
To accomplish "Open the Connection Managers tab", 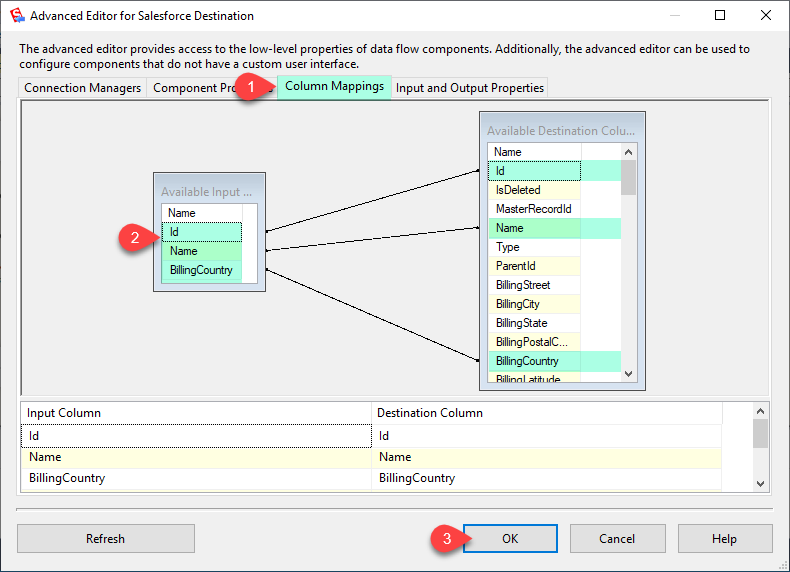I will point(82,88).
